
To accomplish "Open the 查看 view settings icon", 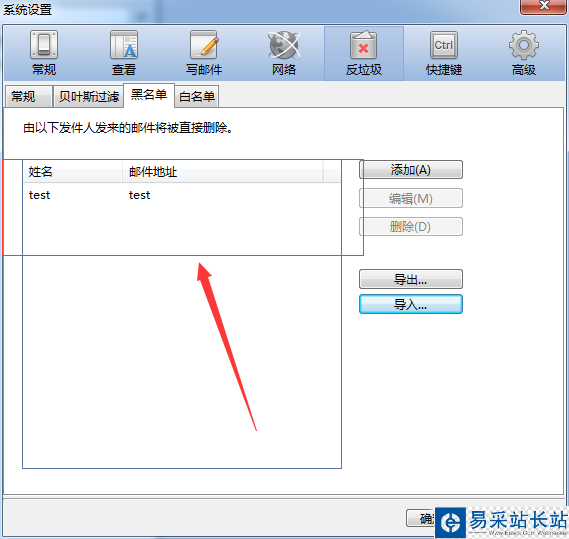I will [124, 53].
